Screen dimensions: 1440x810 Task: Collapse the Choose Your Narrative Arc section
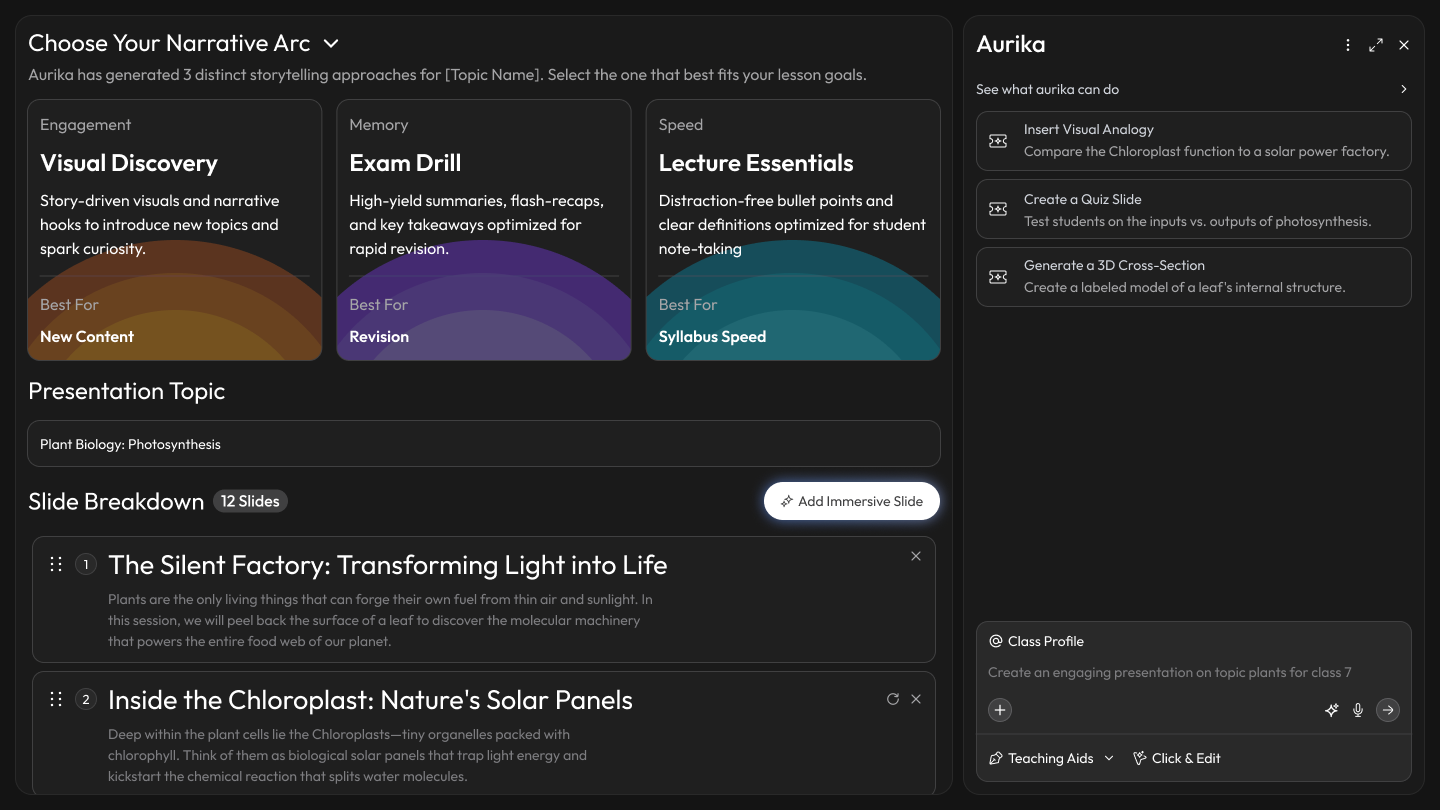tap(332, 44)
